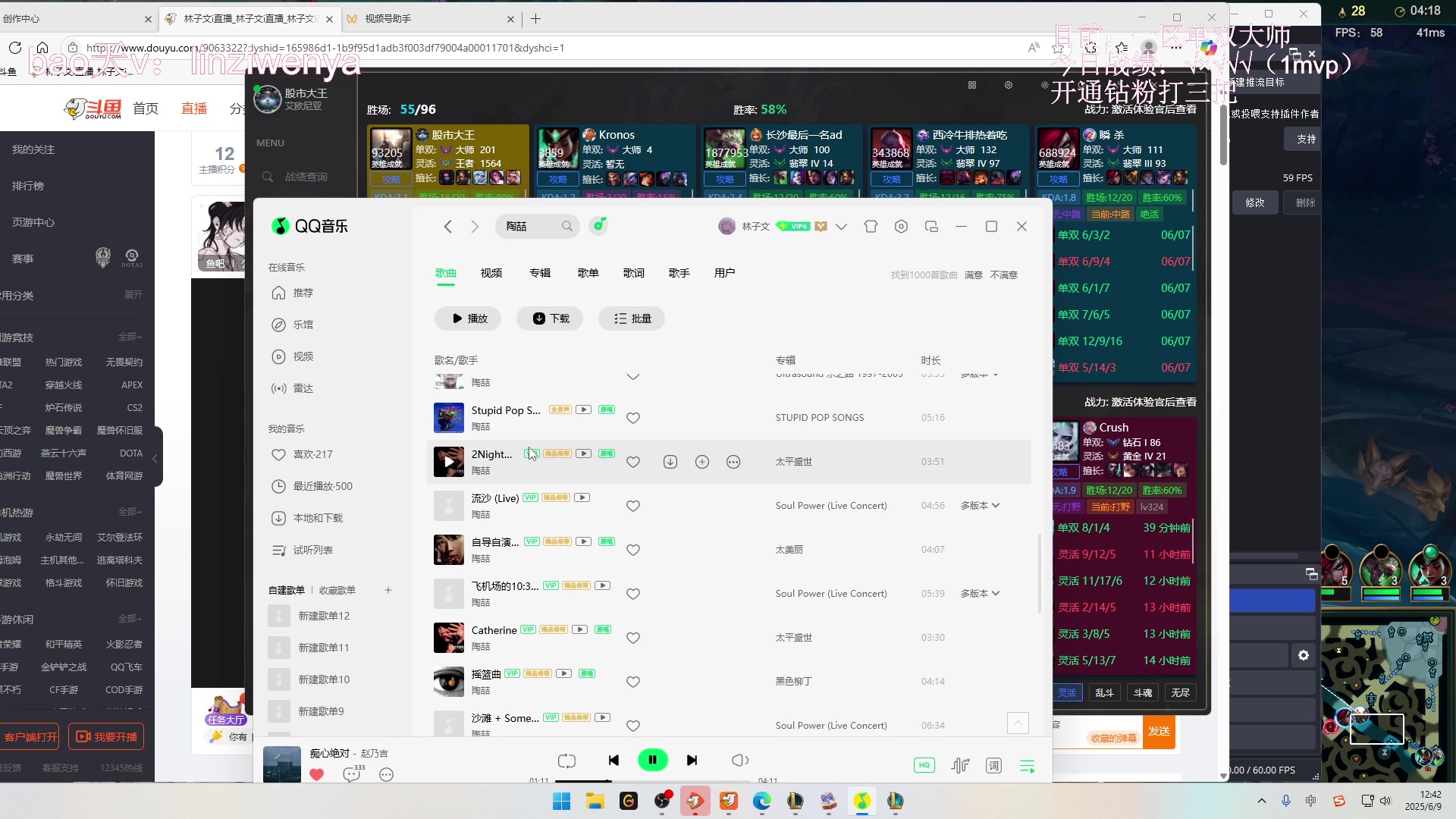
Task: Click the 播放 play all button
Action: (468, 318)
